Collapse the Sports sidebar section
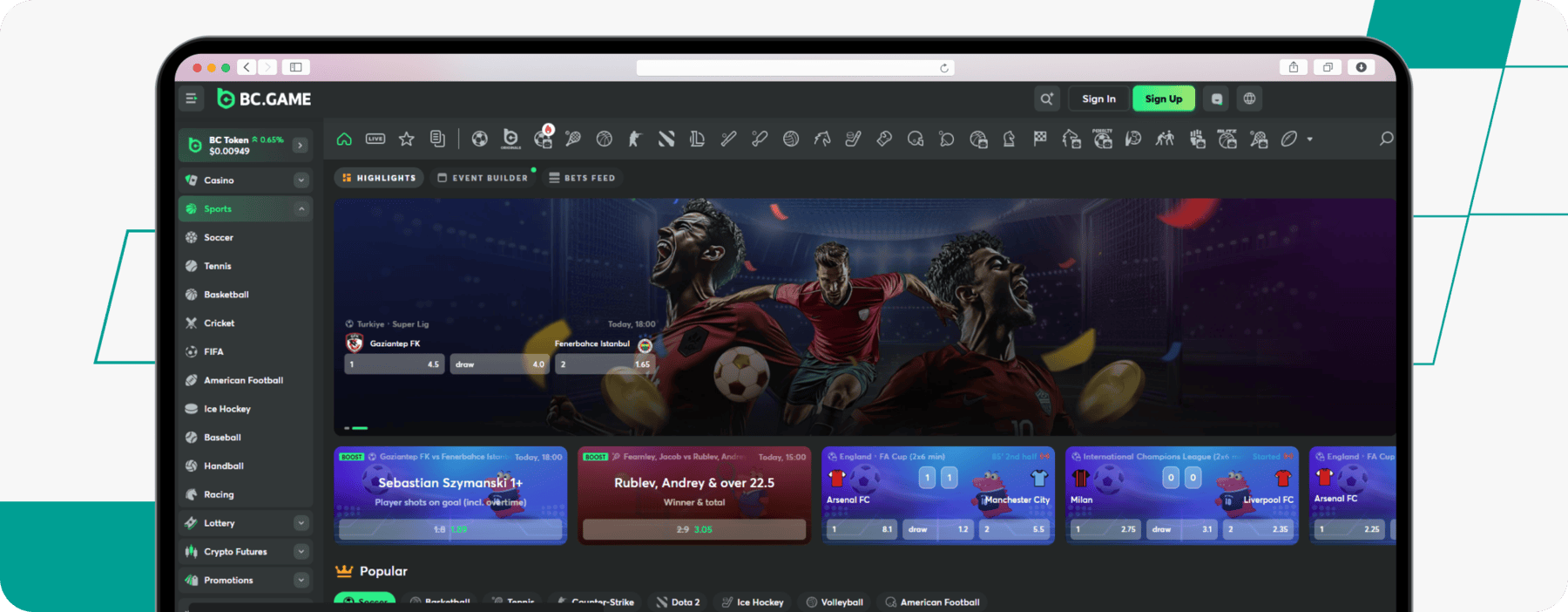 [x=301, y=209]
